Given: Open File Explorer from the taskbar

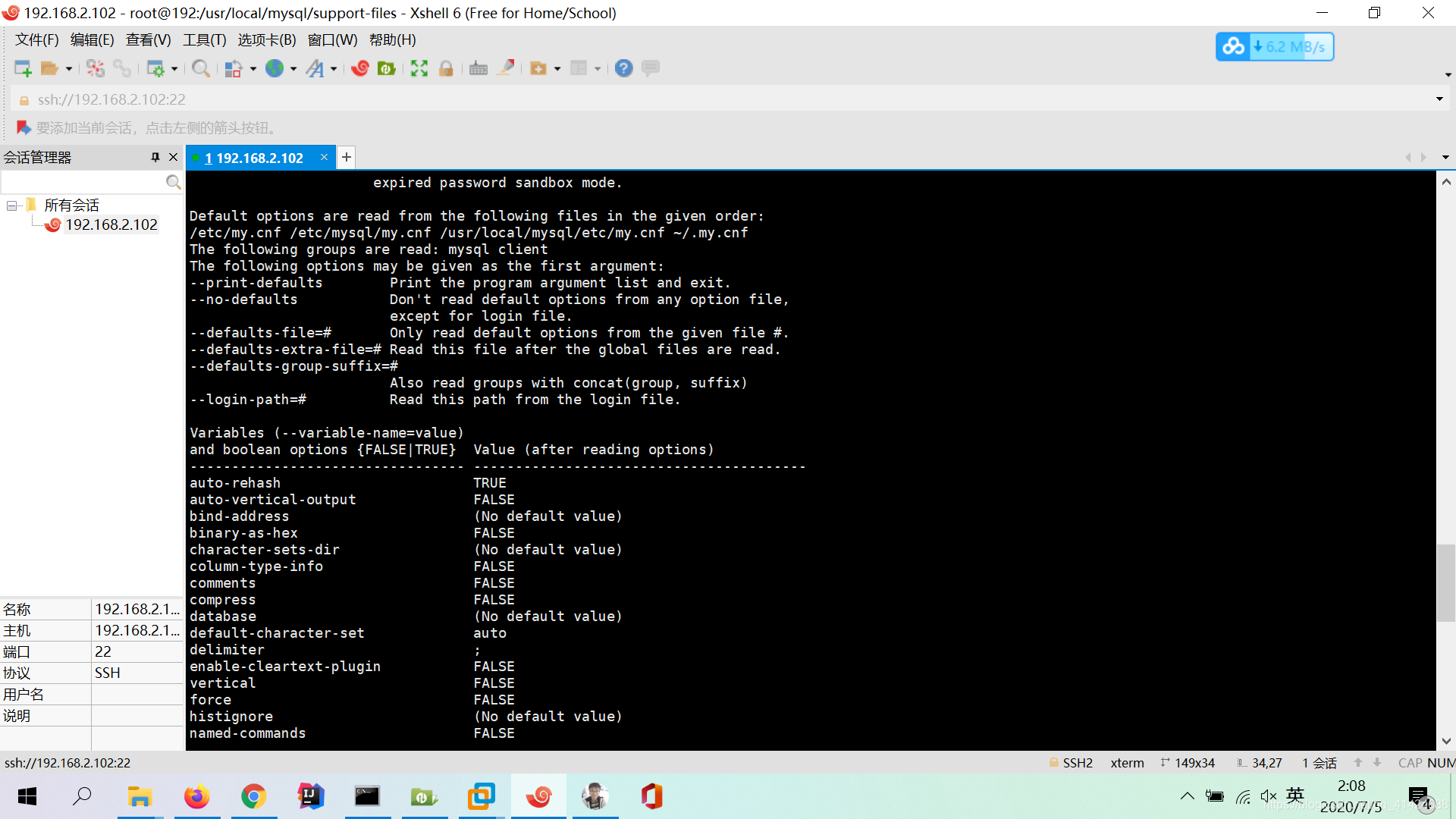Looking at the screenshot, I should tap(140, 796).
